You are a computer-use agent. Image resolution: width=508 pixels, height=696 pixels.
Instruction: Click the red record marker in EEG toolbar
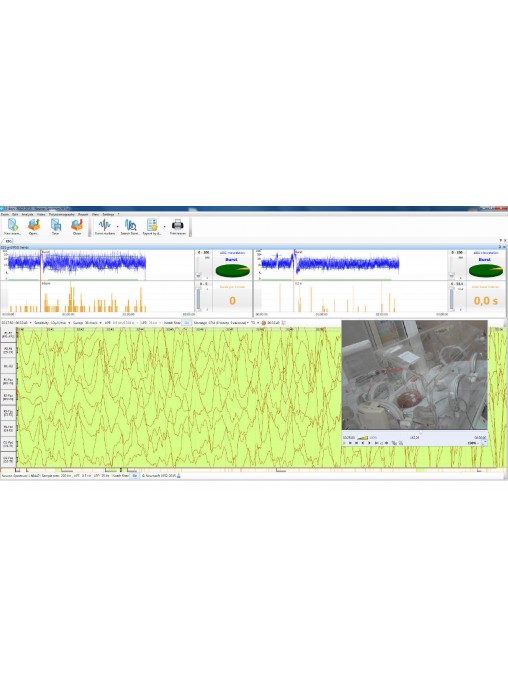[263, 323]
